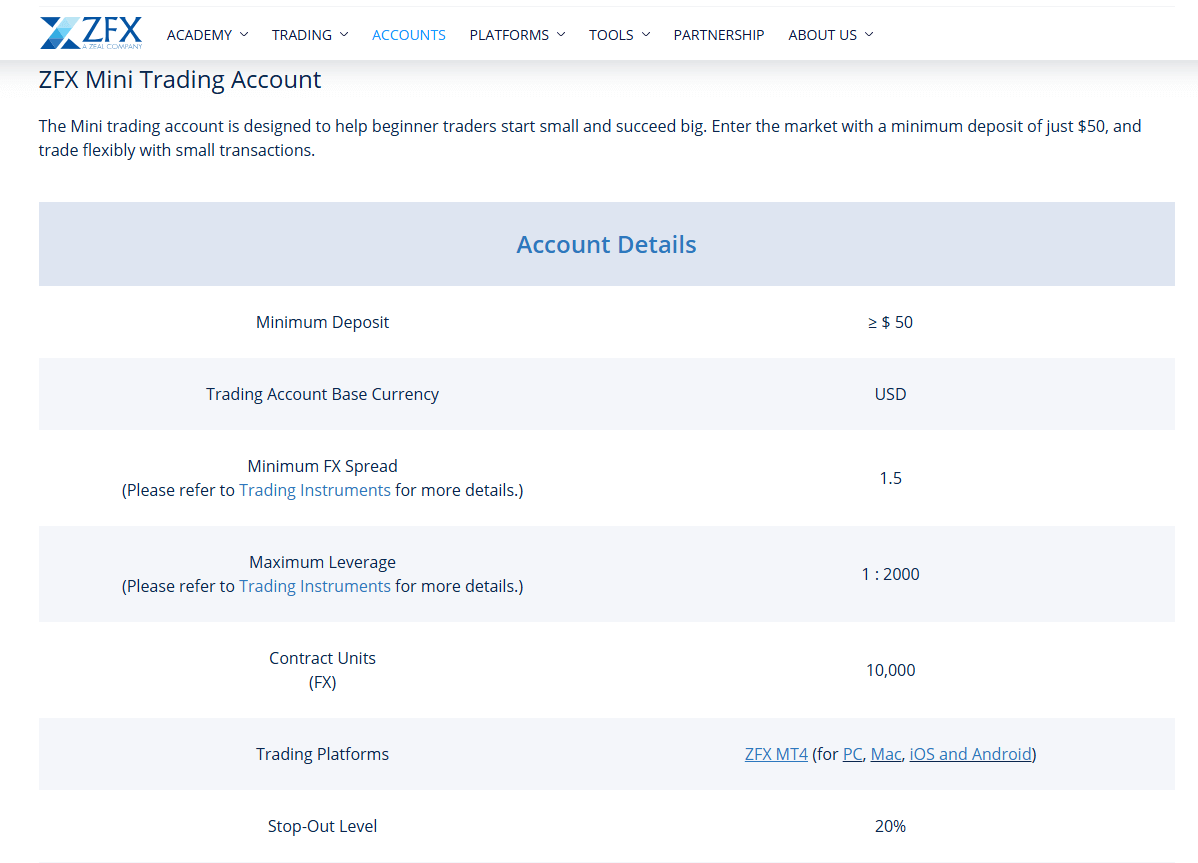
Task: Open Trading Instruments link under Maximum Leverage
Action: click(315, 587)
